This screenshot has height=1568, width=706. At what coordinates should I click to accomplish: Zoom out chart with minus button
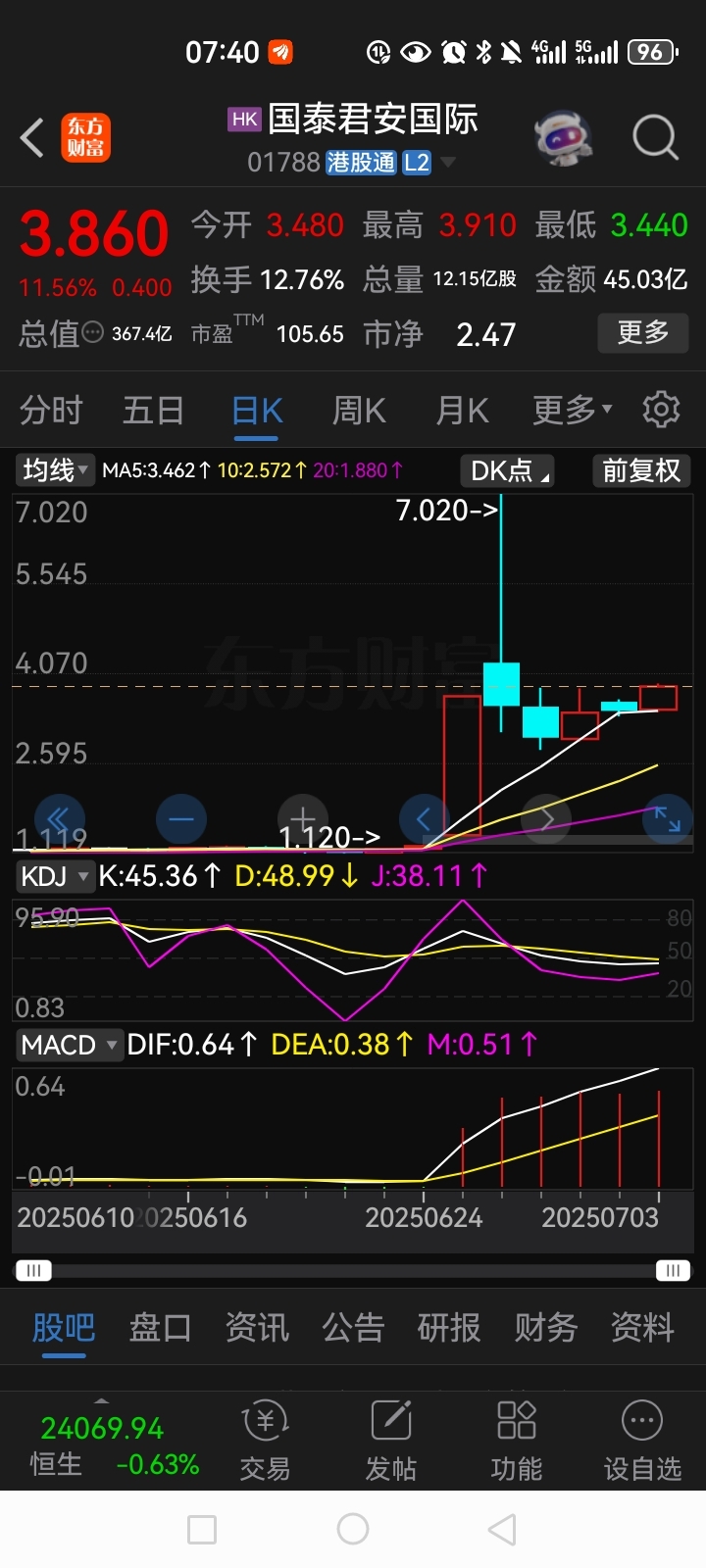[x=181, y=818]
